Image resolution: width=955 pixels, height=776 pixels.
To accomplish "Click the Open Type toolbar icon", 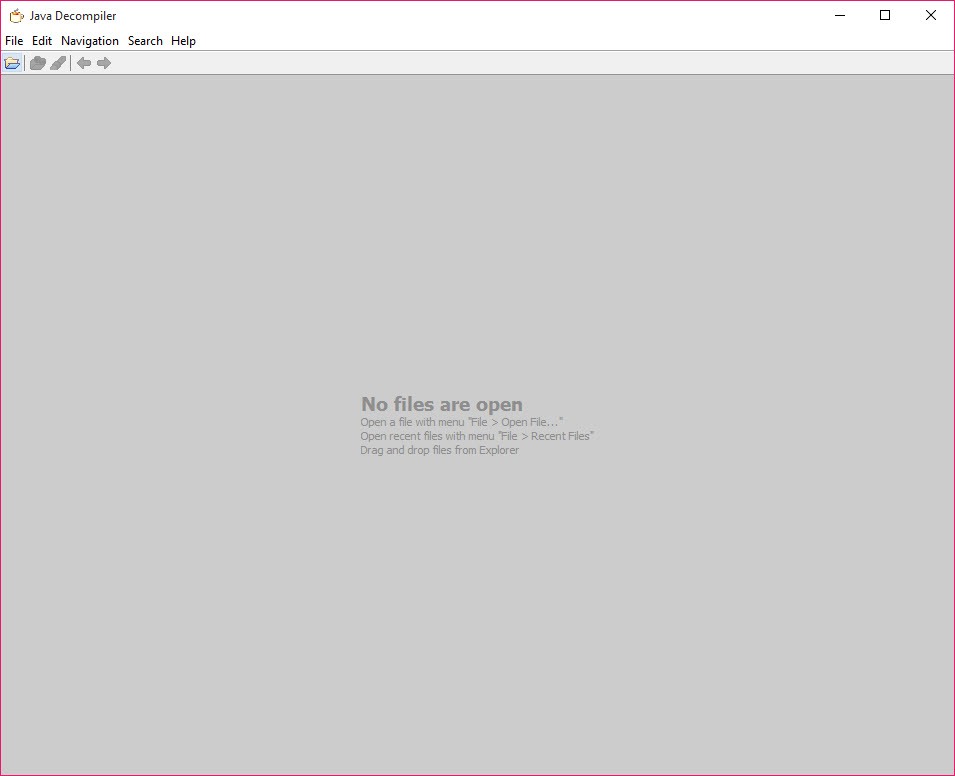I will point(38,63).
